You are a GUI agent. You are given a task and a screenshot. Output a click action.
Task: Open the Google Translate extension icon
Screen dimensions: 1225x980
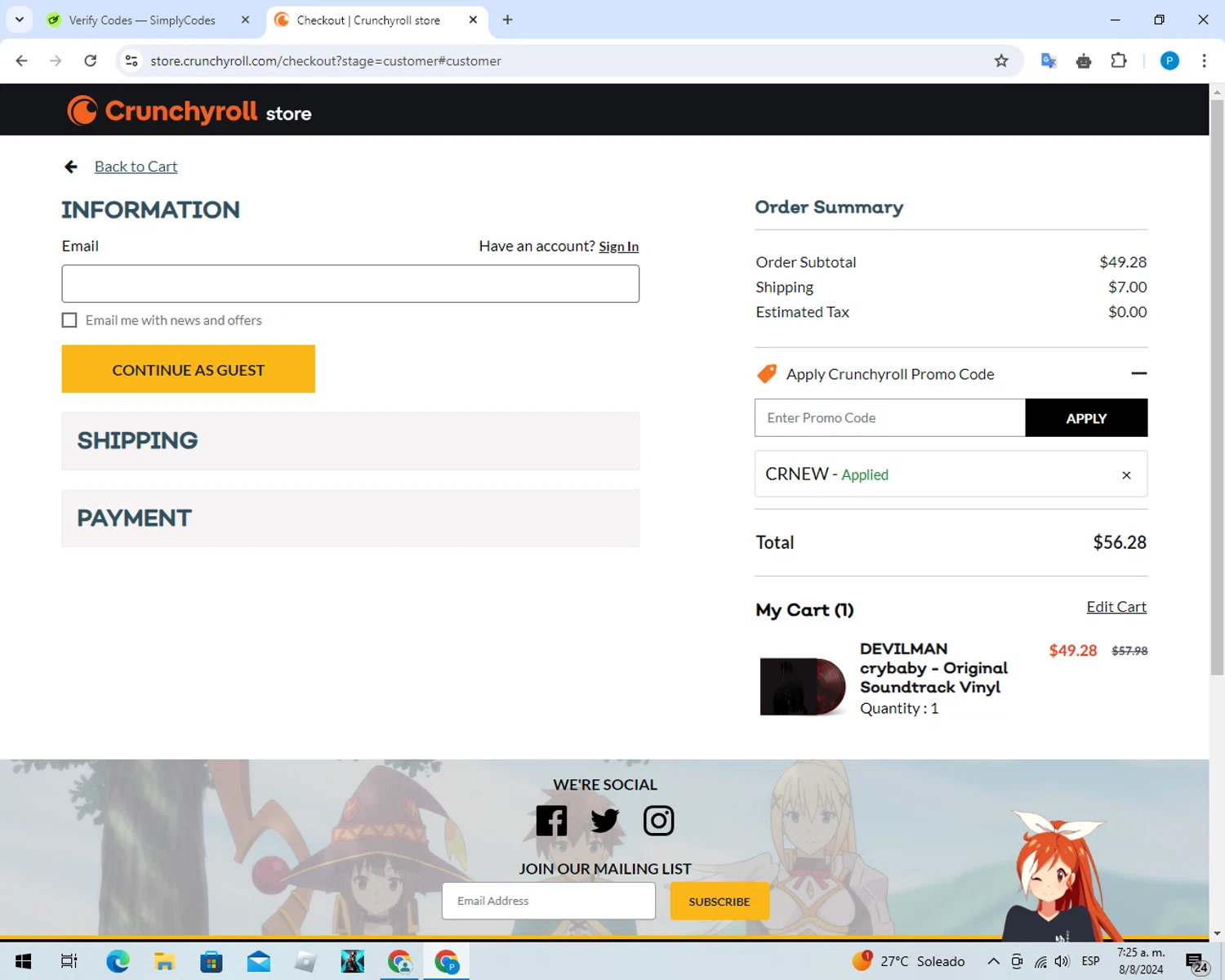coord(1049,60)
